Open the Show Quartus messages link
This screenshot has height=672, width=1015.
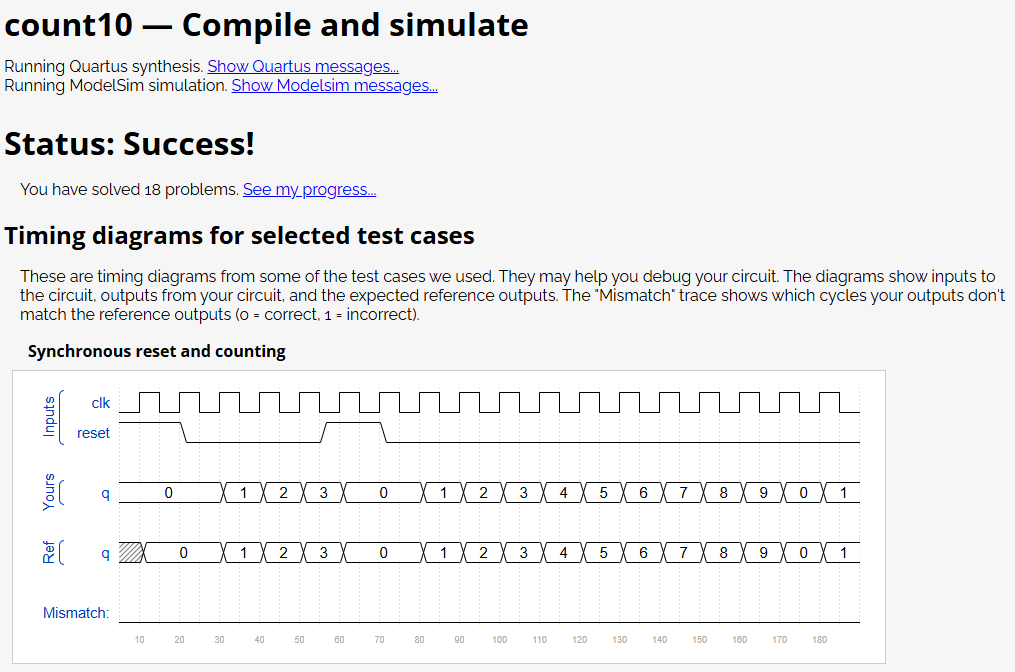(303, 67)
